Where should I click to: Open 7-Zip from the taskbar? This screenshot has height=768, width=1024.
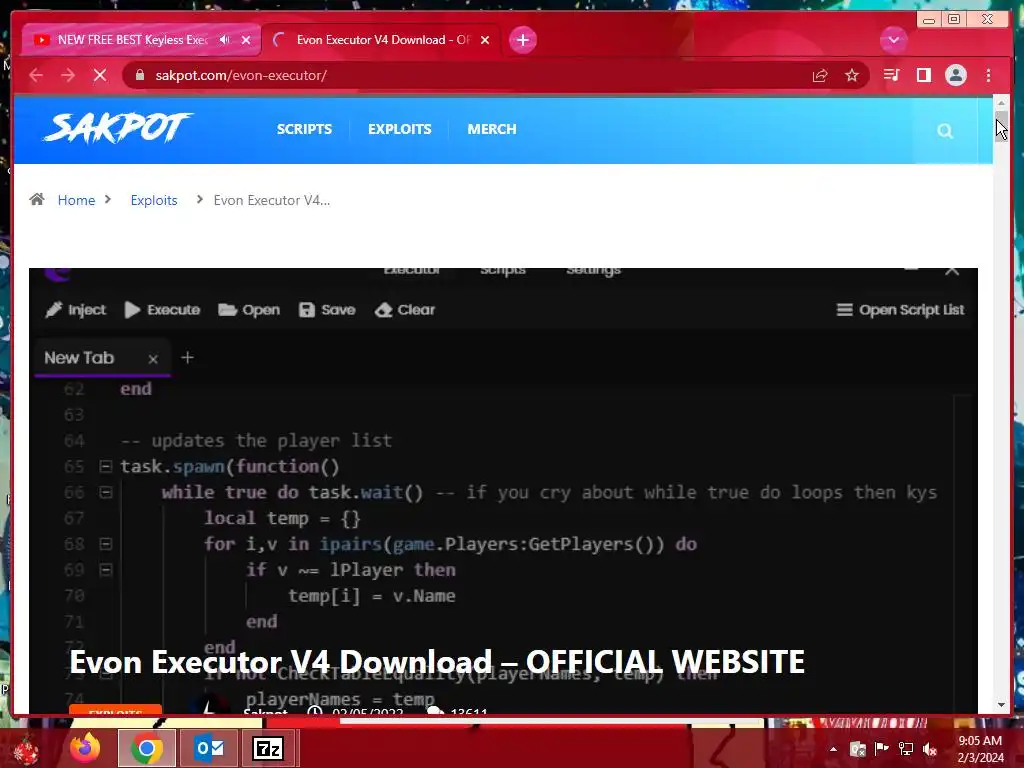click(268, 748)
